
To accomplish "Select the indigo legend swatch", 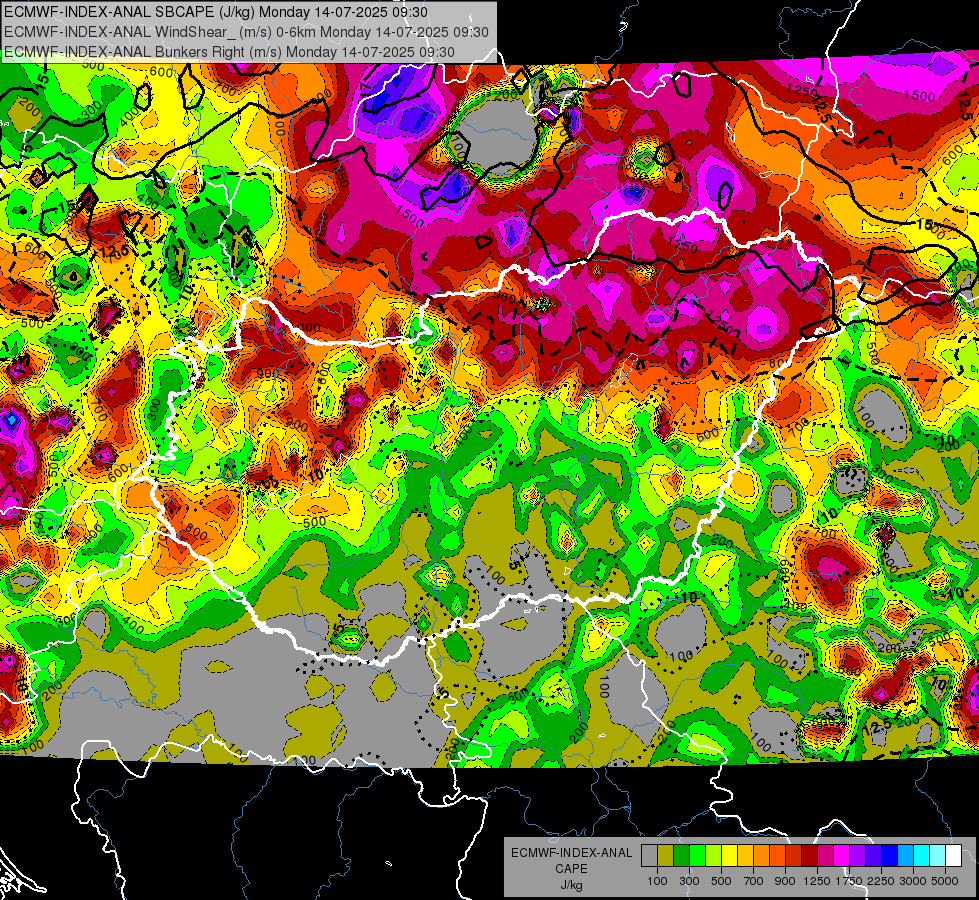I will pos(873,855).
